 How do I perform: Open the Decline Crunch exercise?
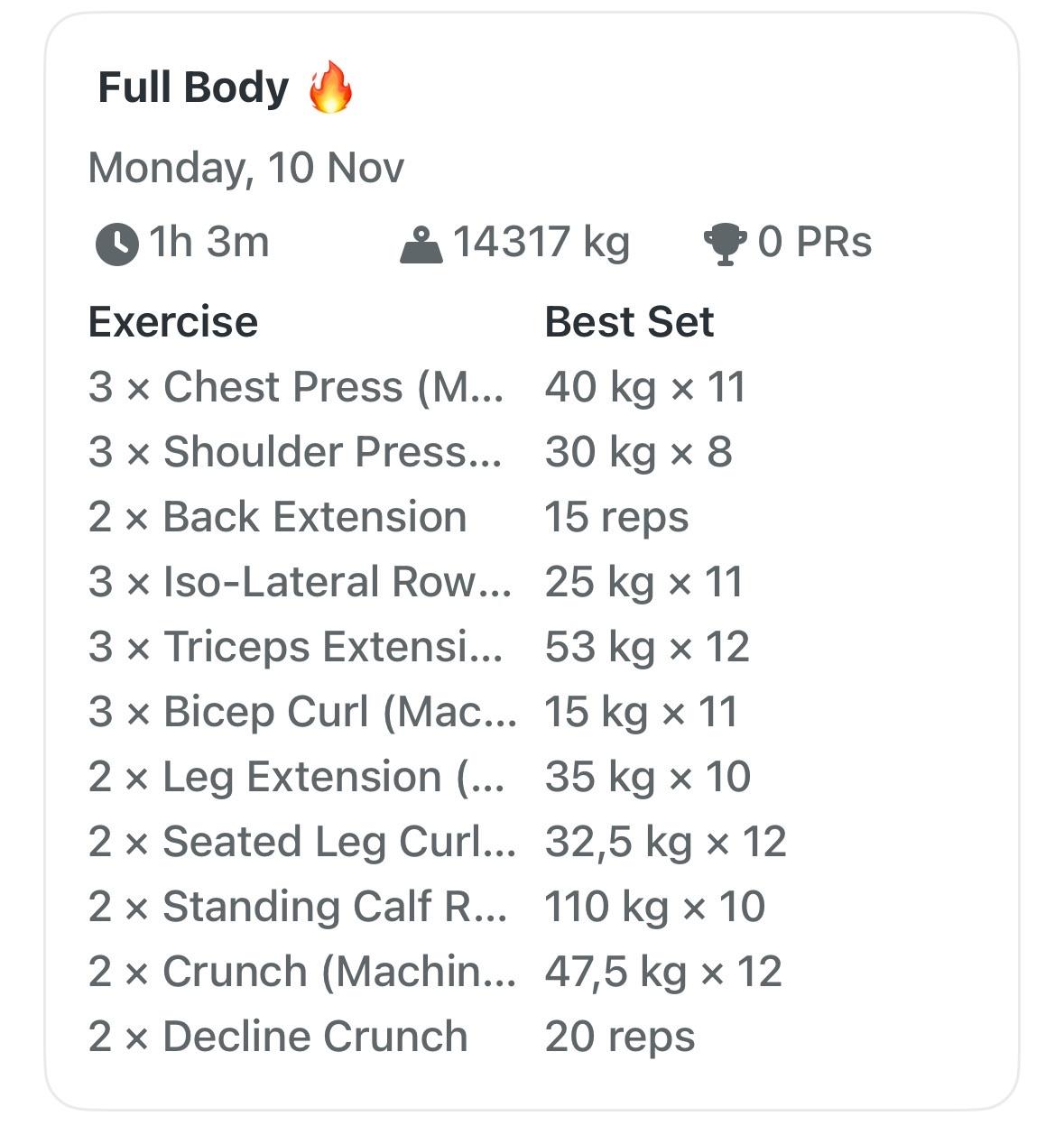click(x=278, y=1037)
